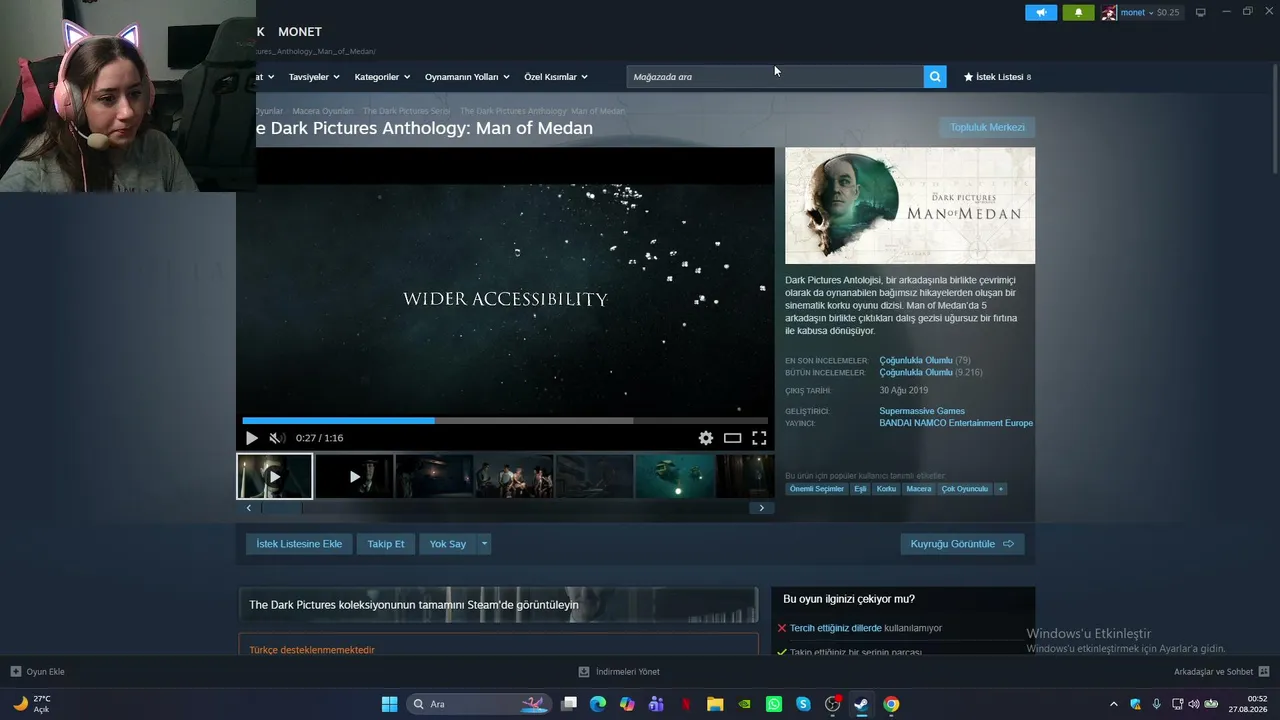The image size is (1280, 720).
Task: Expand the Tavsiyeler menu
Action: click(x=314, y=77)
